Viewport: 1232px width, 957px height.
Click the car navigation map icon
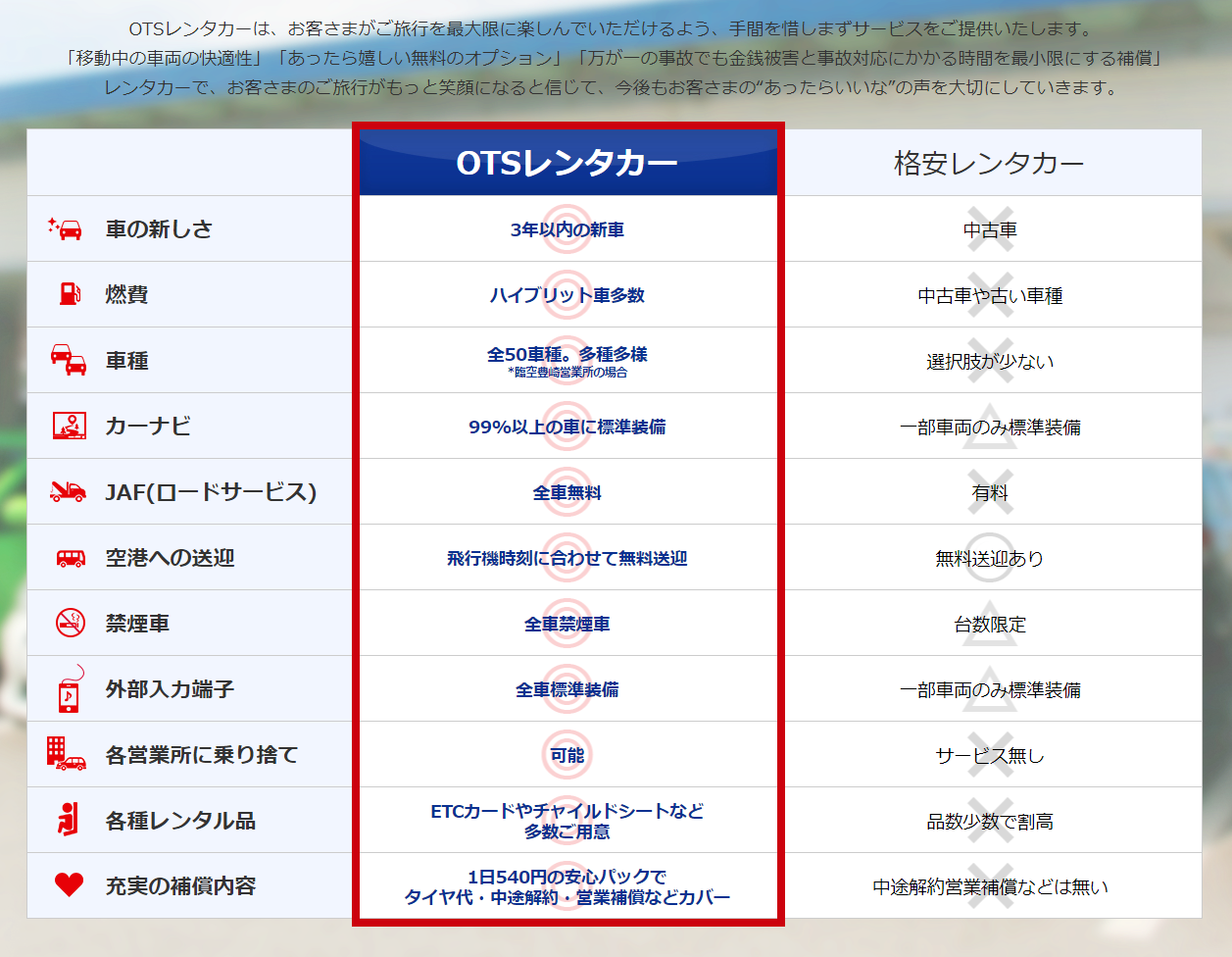69,426
